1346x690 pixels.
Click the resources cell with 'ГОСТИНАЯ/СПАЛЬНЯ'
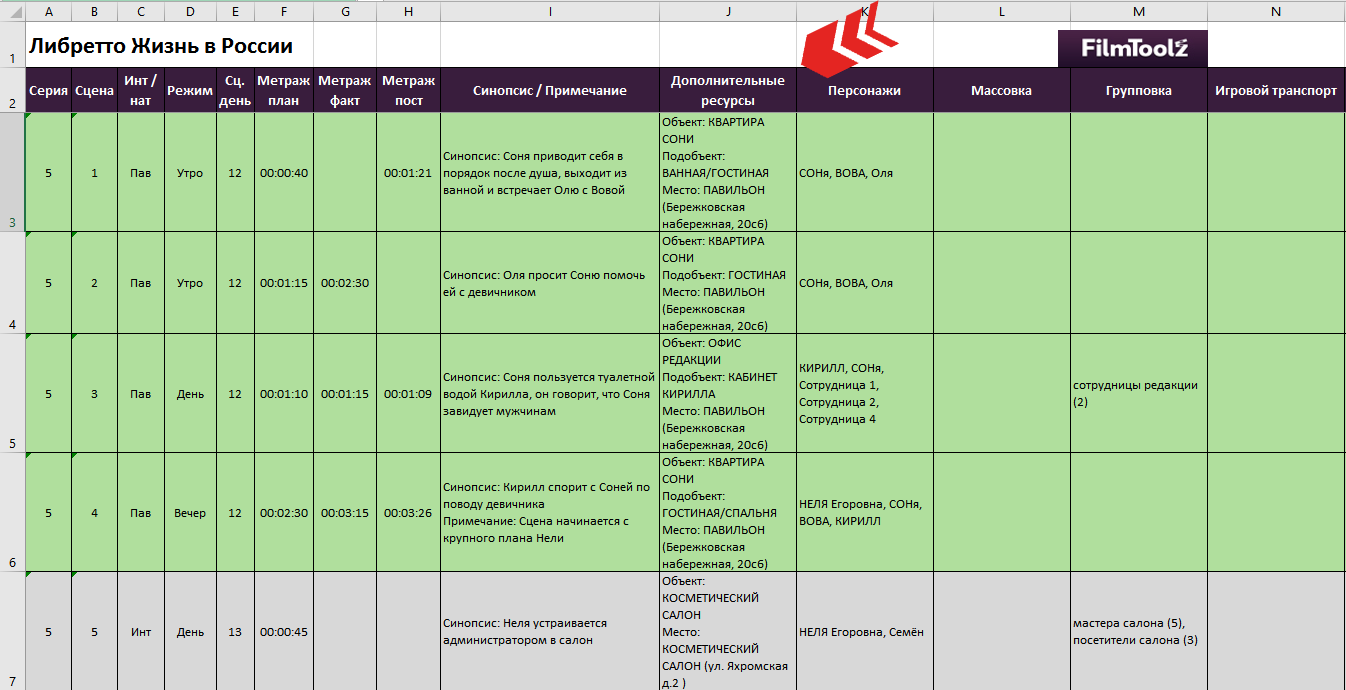point(728,513)
